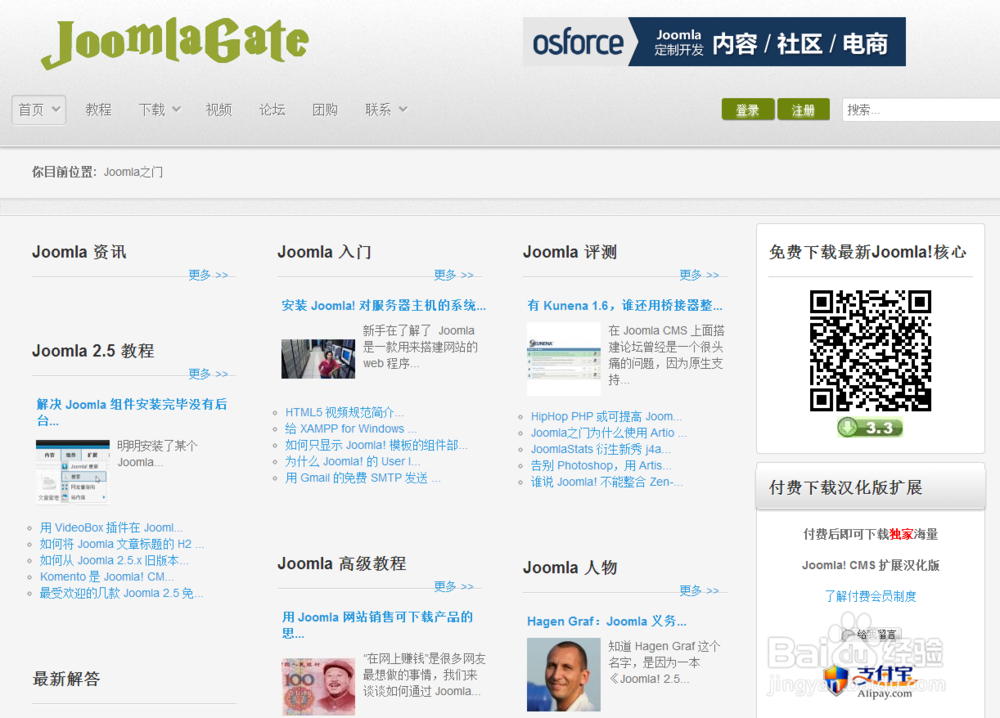Open 更多 link under Joomla 入门

coord(453,275)
